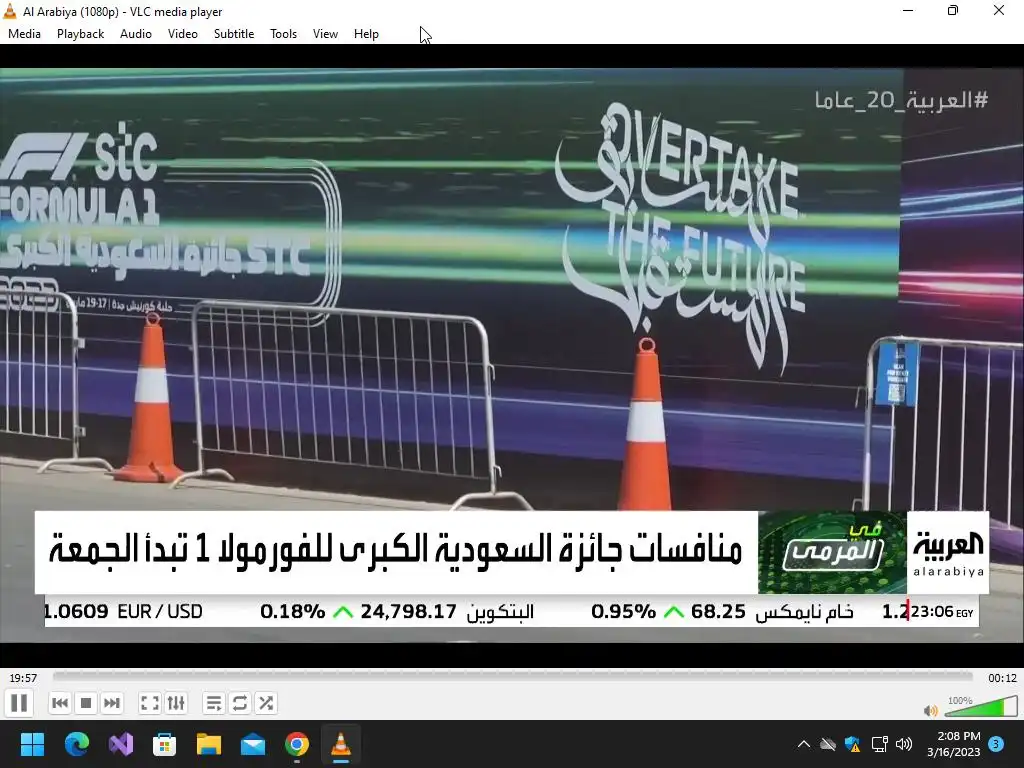Open clock and date 2:08 PM
Viewport: 1024px width, 768px height.
click(953, 744)
